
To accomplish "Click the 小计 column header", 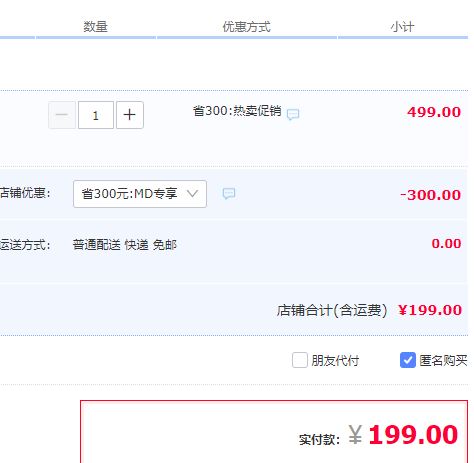I will (403, 27).
